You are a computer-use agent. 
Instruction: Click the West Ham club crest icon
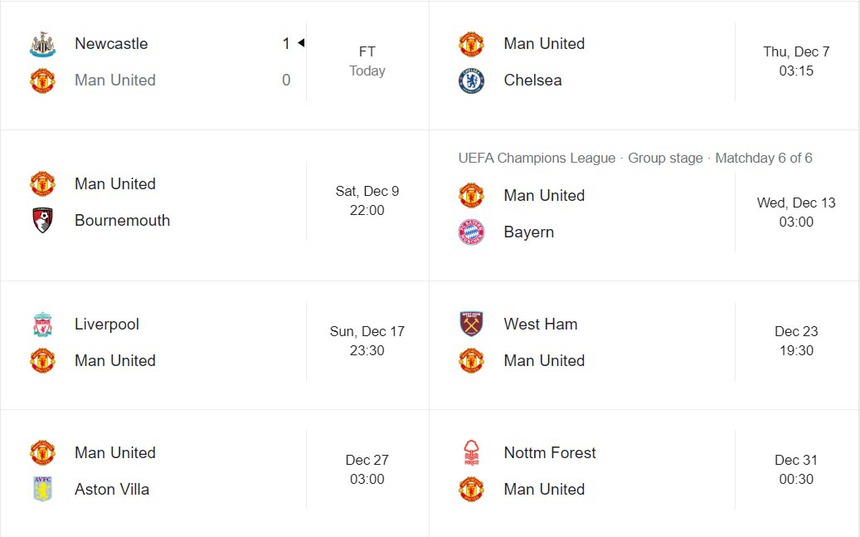tap(471, 324)
